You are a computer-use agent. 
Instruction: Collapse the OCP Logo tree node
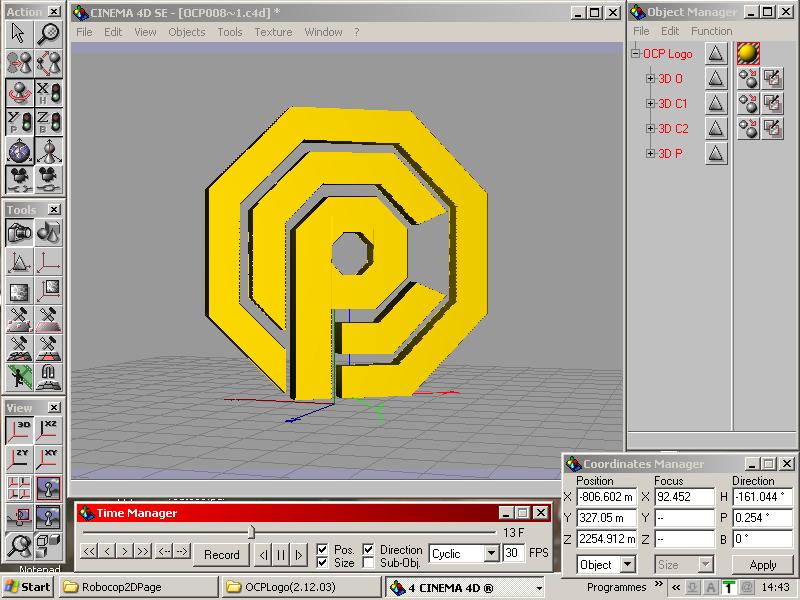point(635,54)
